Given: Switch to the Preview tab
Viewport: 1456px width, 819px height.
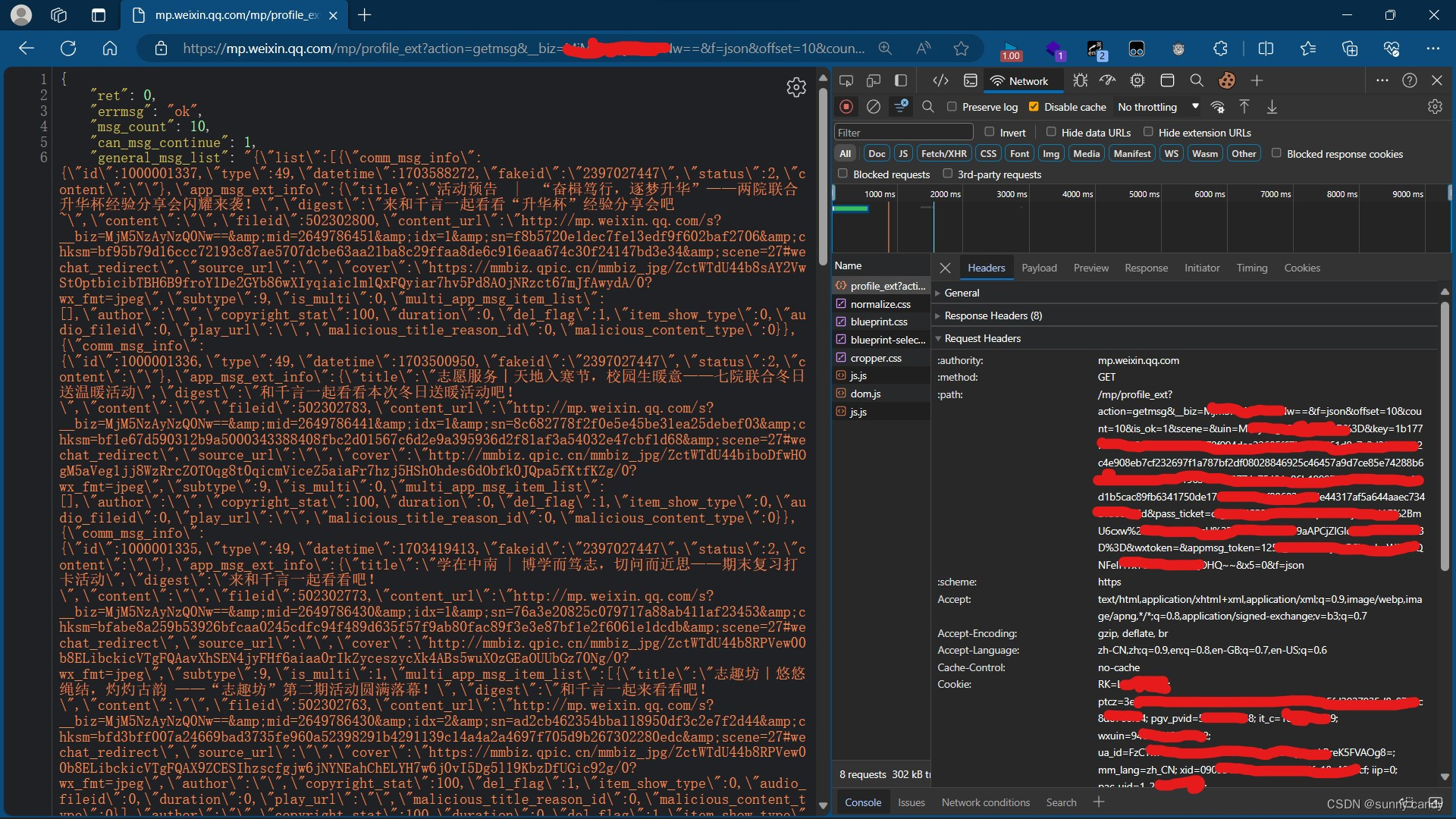Looking at the screenshot, I should click(1090, 268).
